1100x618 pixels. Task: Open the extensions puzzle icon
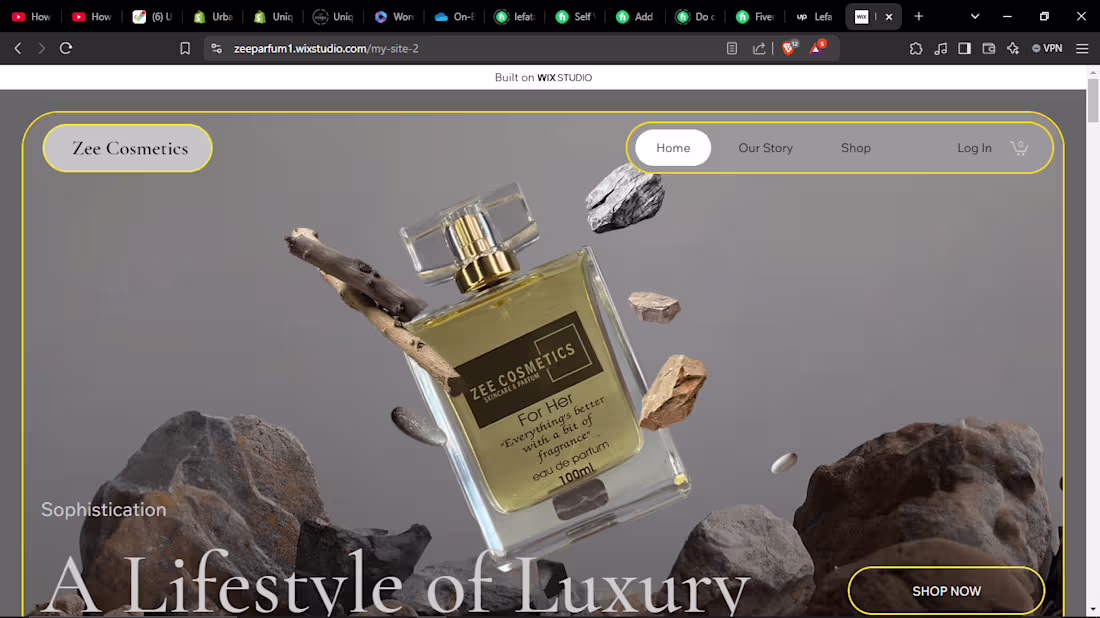pos(916,48)
